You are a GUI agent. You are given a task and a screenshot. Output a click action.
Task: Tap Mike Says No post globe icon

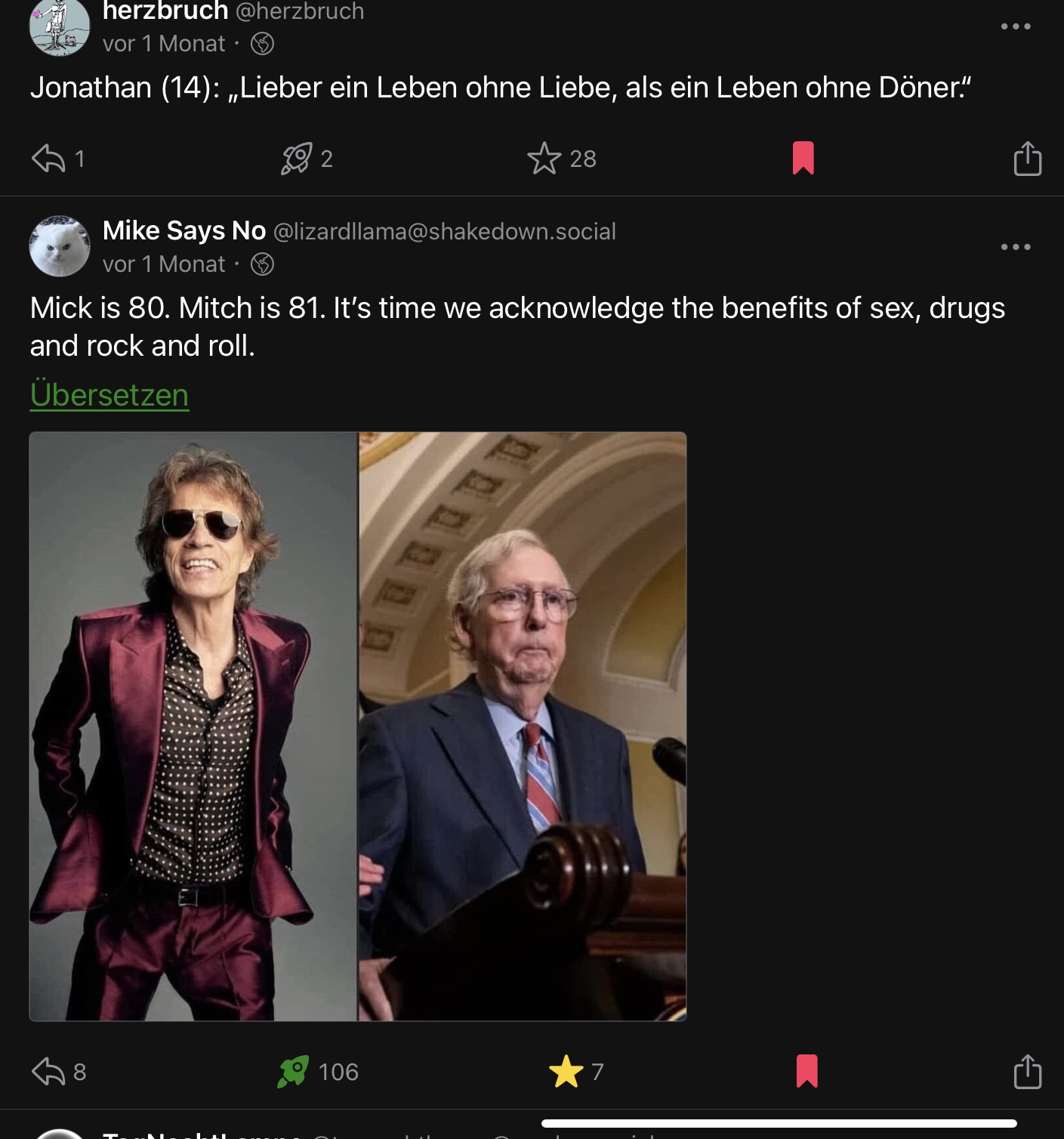[262, 264]
